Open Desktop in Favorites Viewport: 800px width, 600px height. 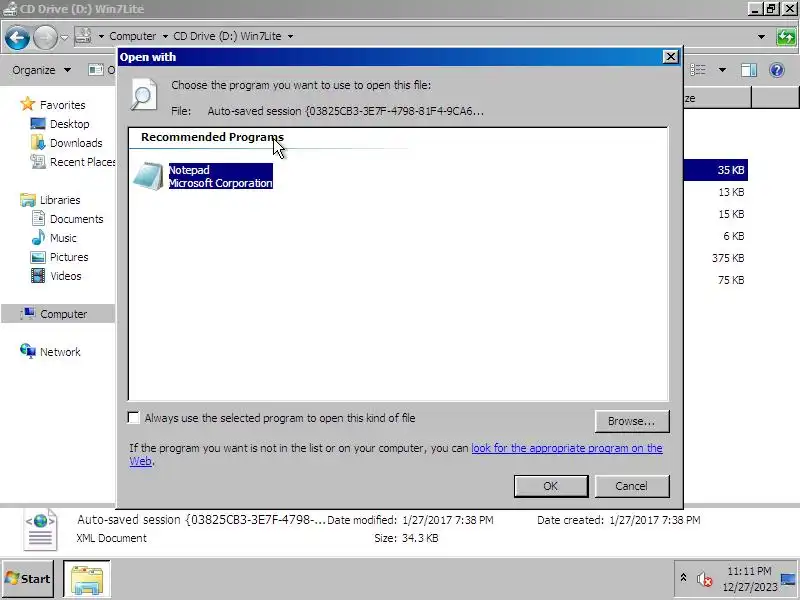pyautogui.click(x=60, y=124)
